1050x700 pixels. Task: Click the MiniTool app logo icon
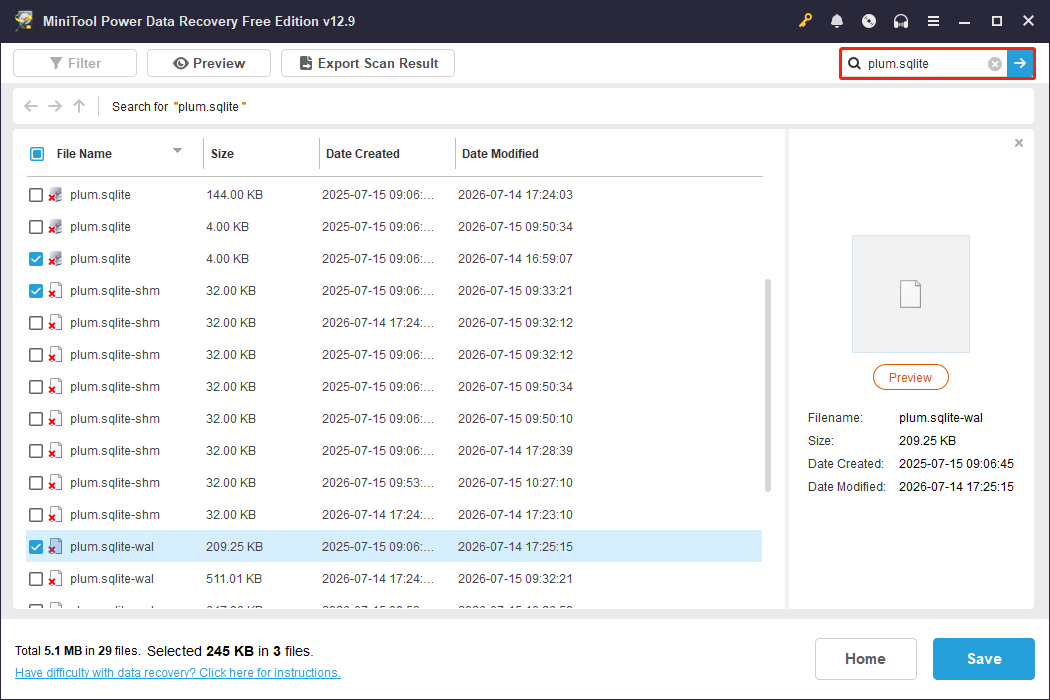[x=24, y=21]
